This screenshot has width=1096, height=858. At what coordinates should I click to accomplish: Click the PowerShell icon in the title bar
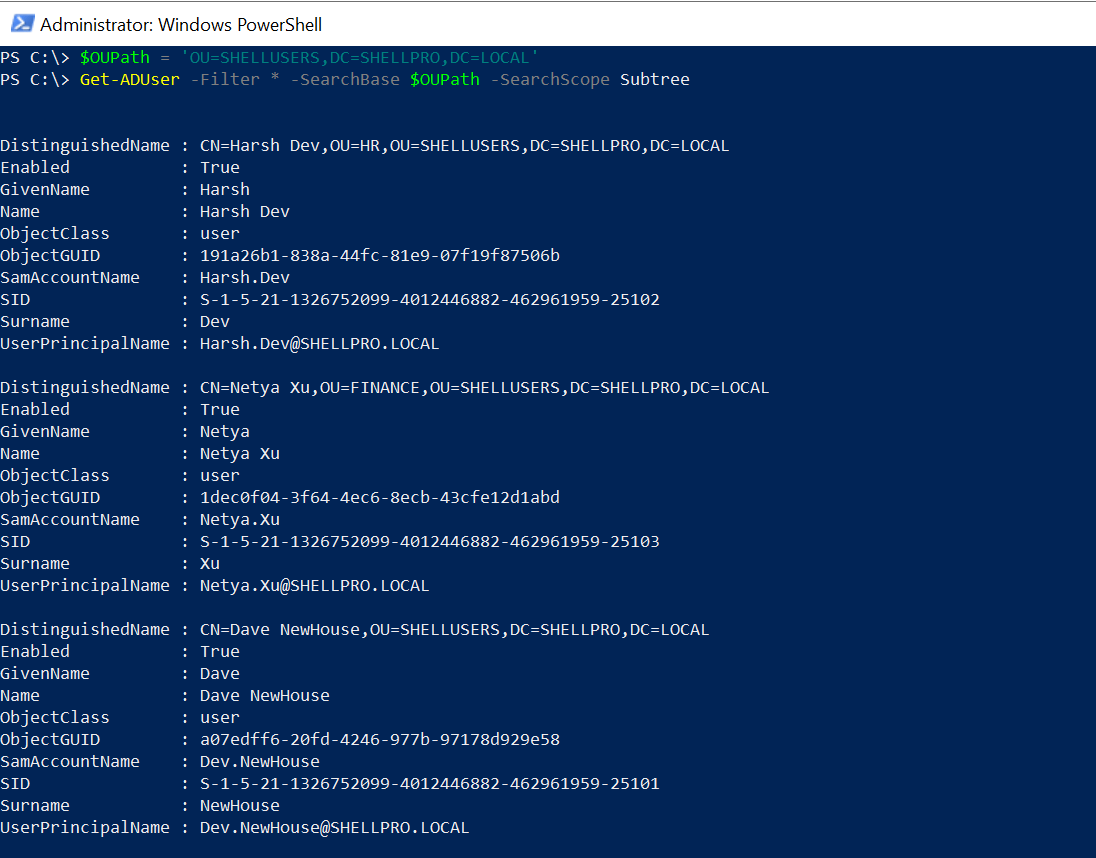[x=22, y=22]
